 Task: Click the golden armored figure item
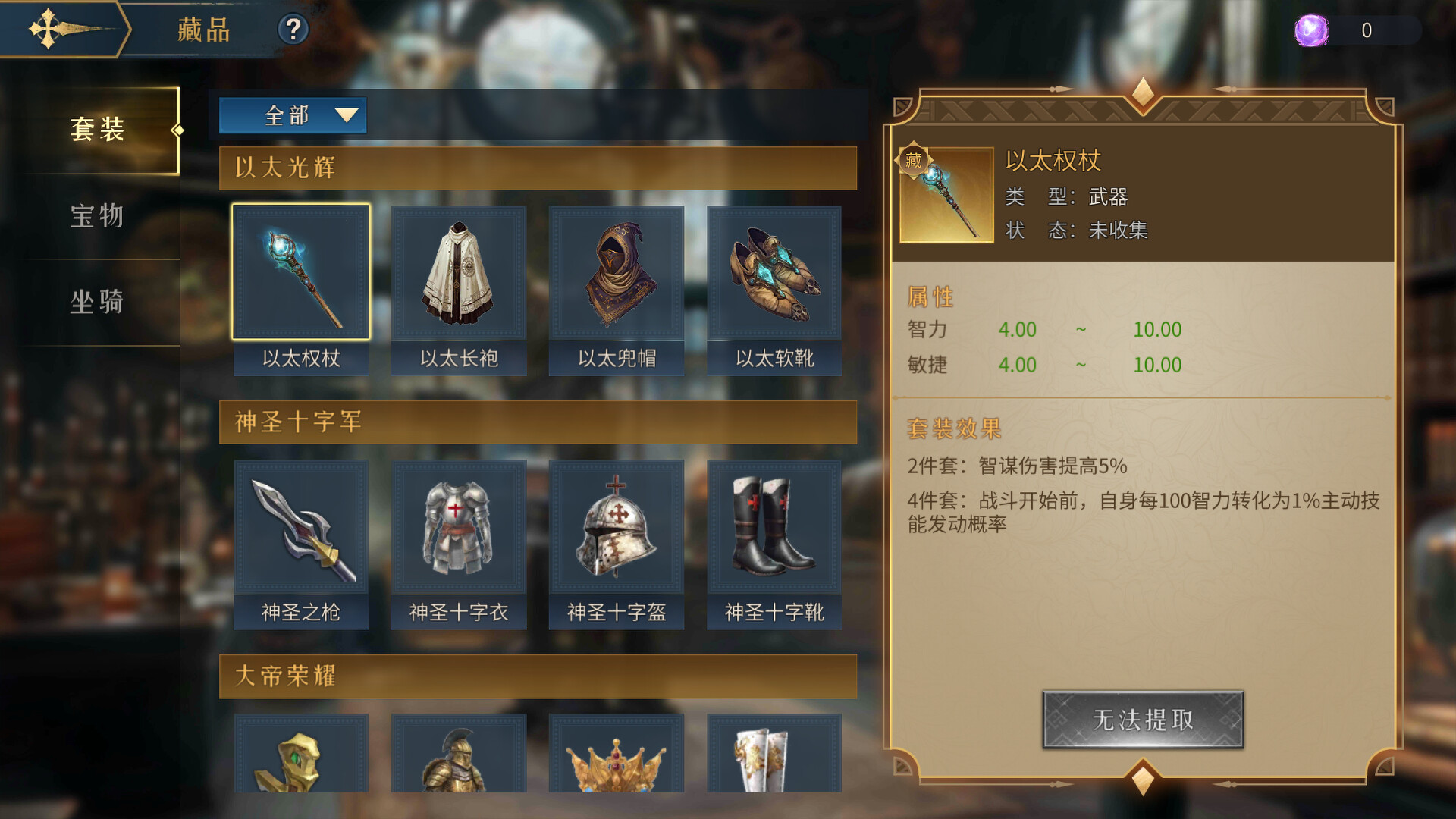coord(459,754)
